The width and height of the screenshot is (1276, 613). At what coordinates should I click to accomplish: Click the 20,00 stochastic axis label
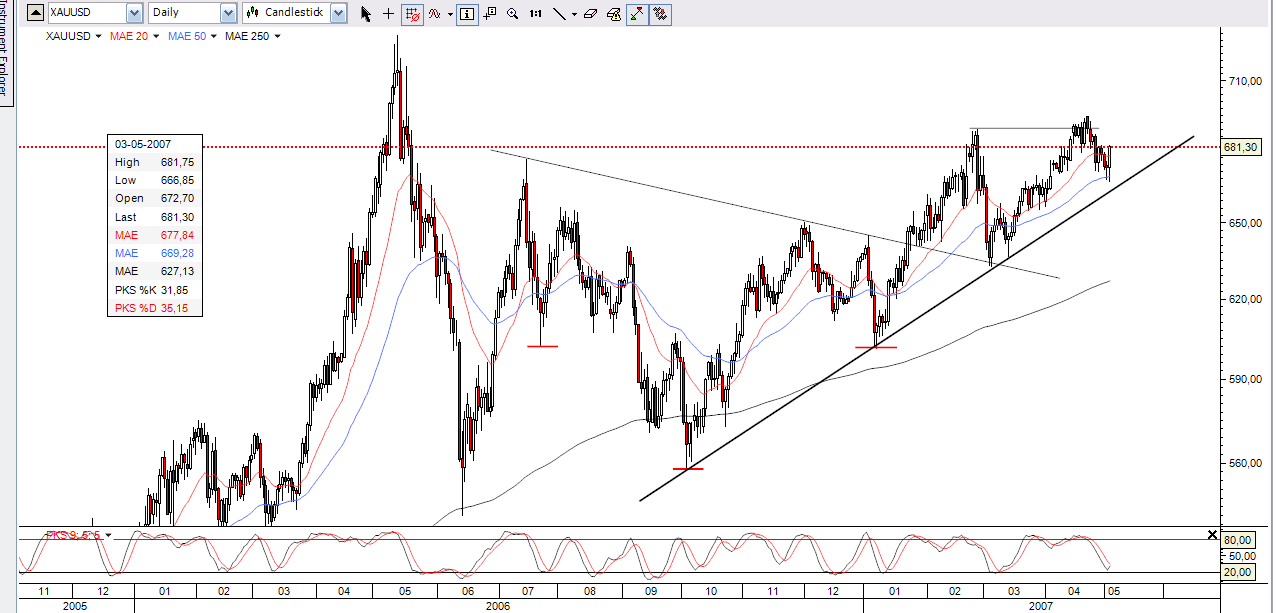tap(1238, 572)
